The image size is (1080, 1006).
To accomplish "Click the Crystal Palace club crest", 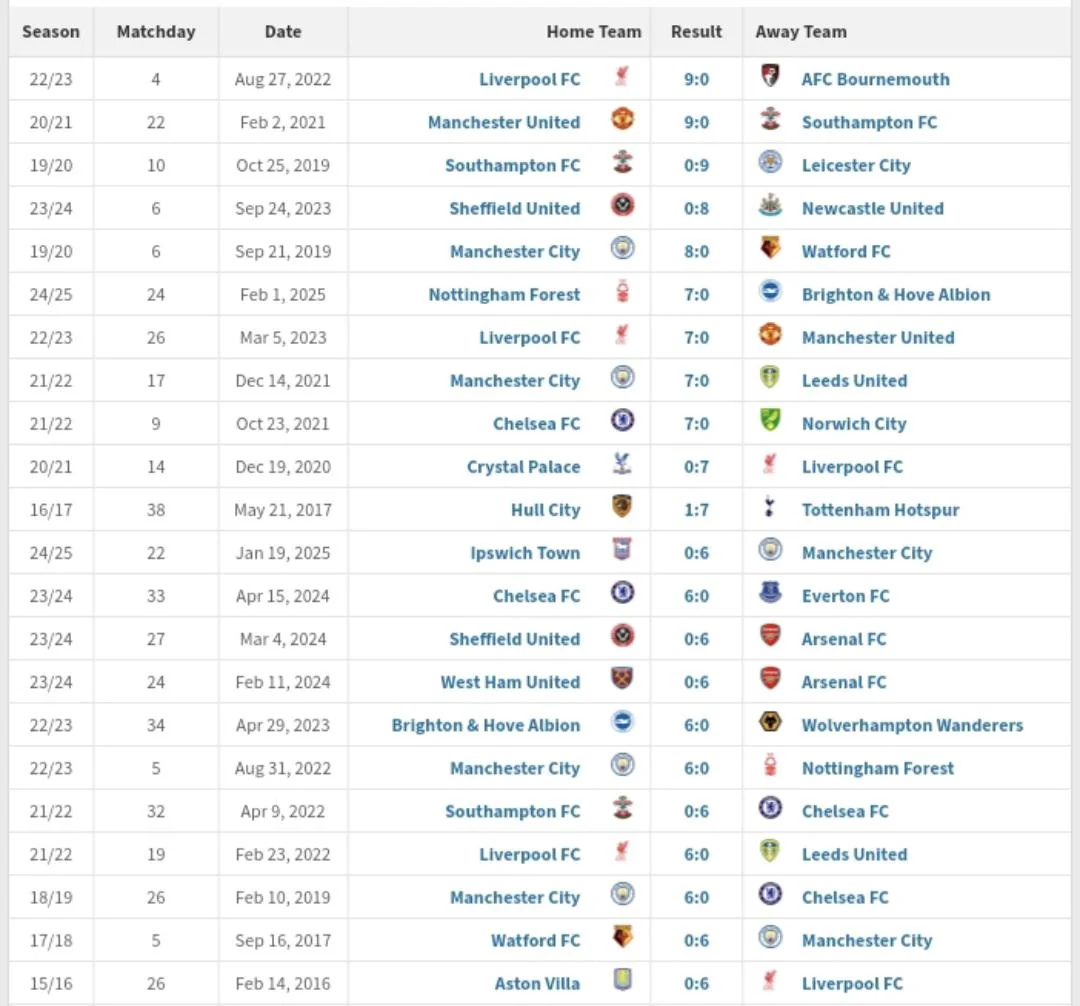I will click(x=622, y=463).
